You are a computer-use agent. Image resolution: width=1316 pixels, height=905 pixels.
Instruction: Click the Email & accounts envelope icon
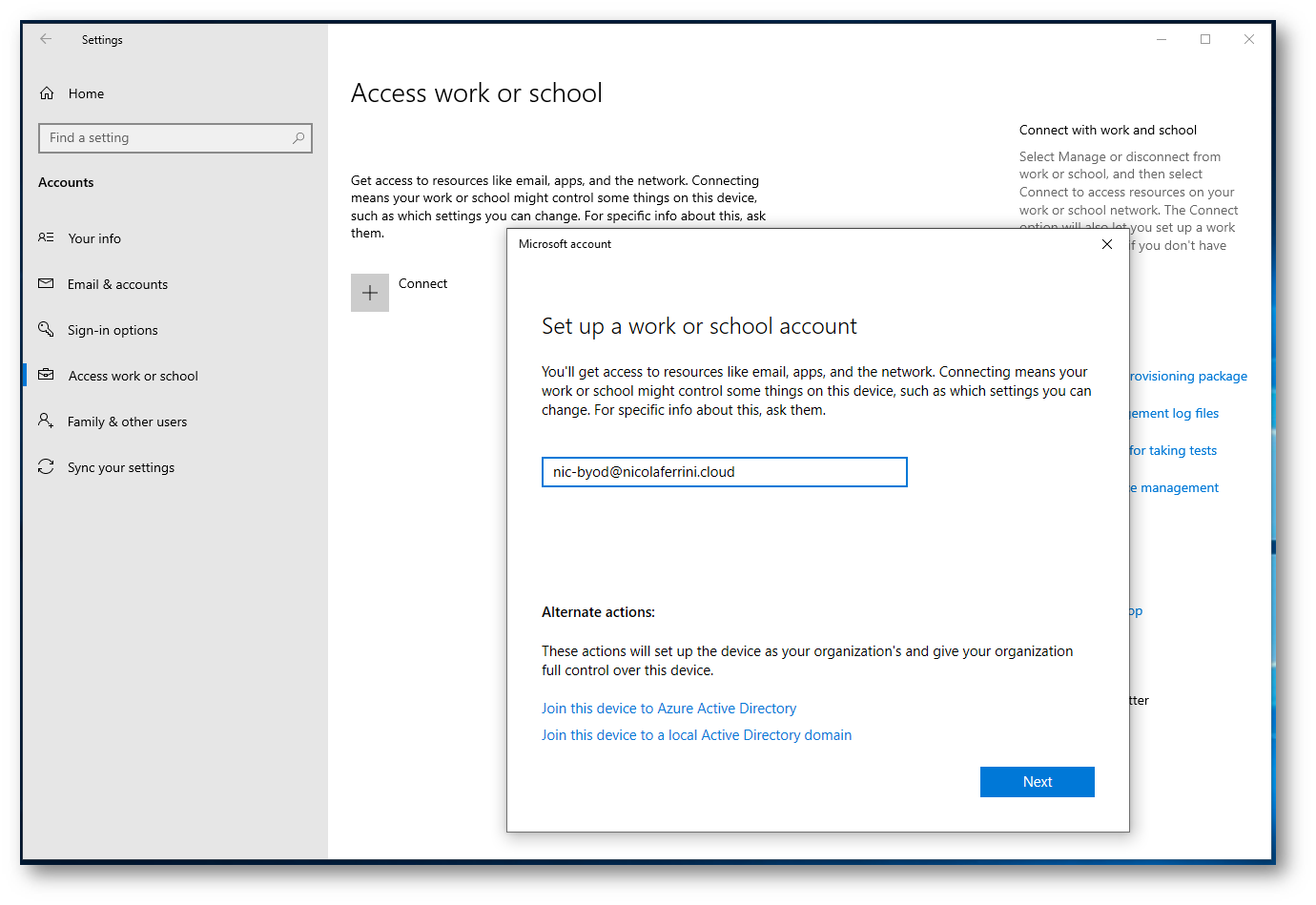click(x=46, y=284)
